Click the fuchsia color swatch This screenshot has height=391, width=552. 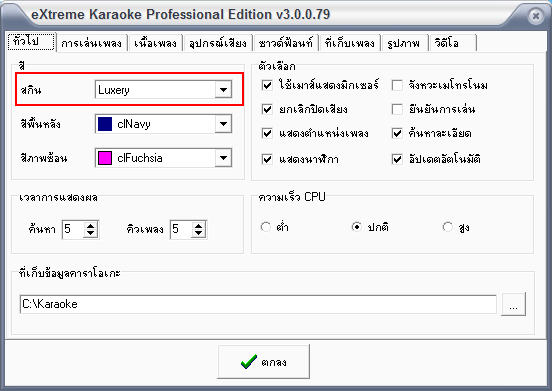105,158
